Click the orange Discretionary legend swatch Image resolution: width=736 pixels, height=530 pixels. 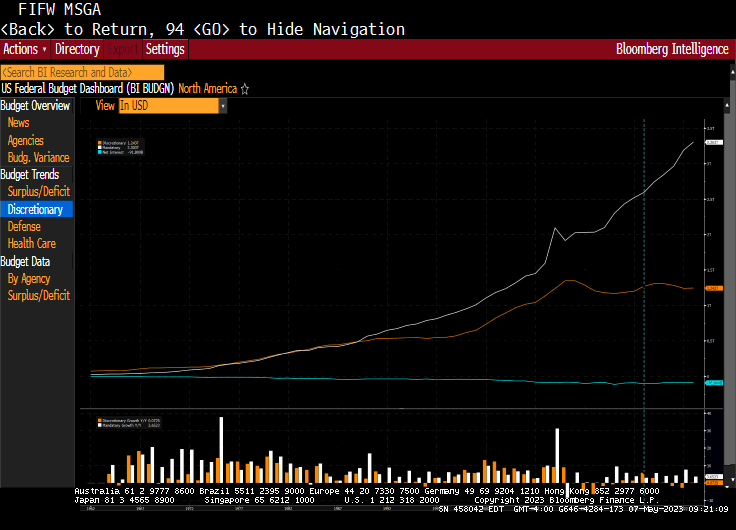99,143
